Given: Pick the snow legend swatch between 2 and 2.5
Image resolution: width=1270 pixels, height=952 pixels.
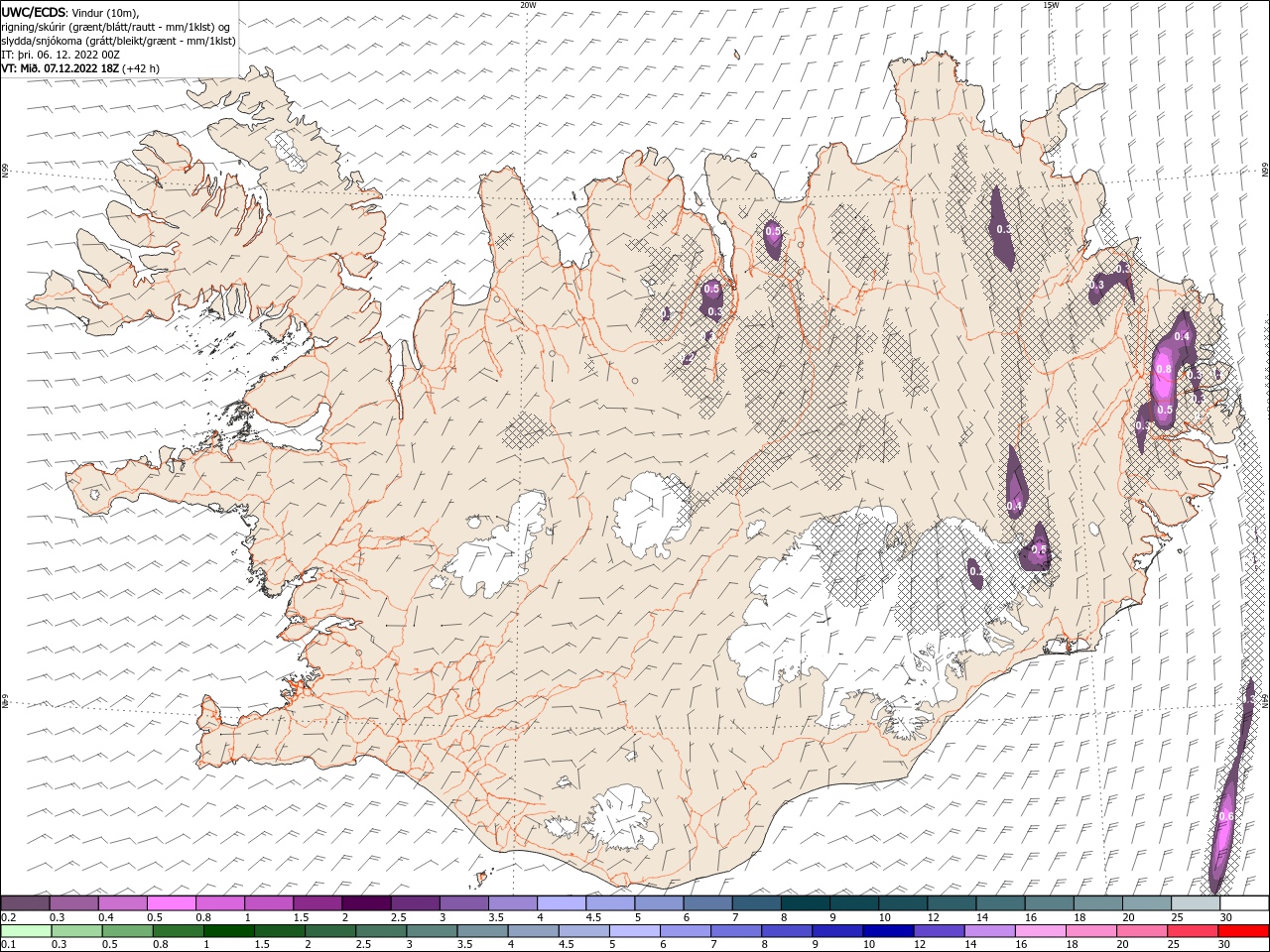Looking at the screenshot, I should [366, 902].
